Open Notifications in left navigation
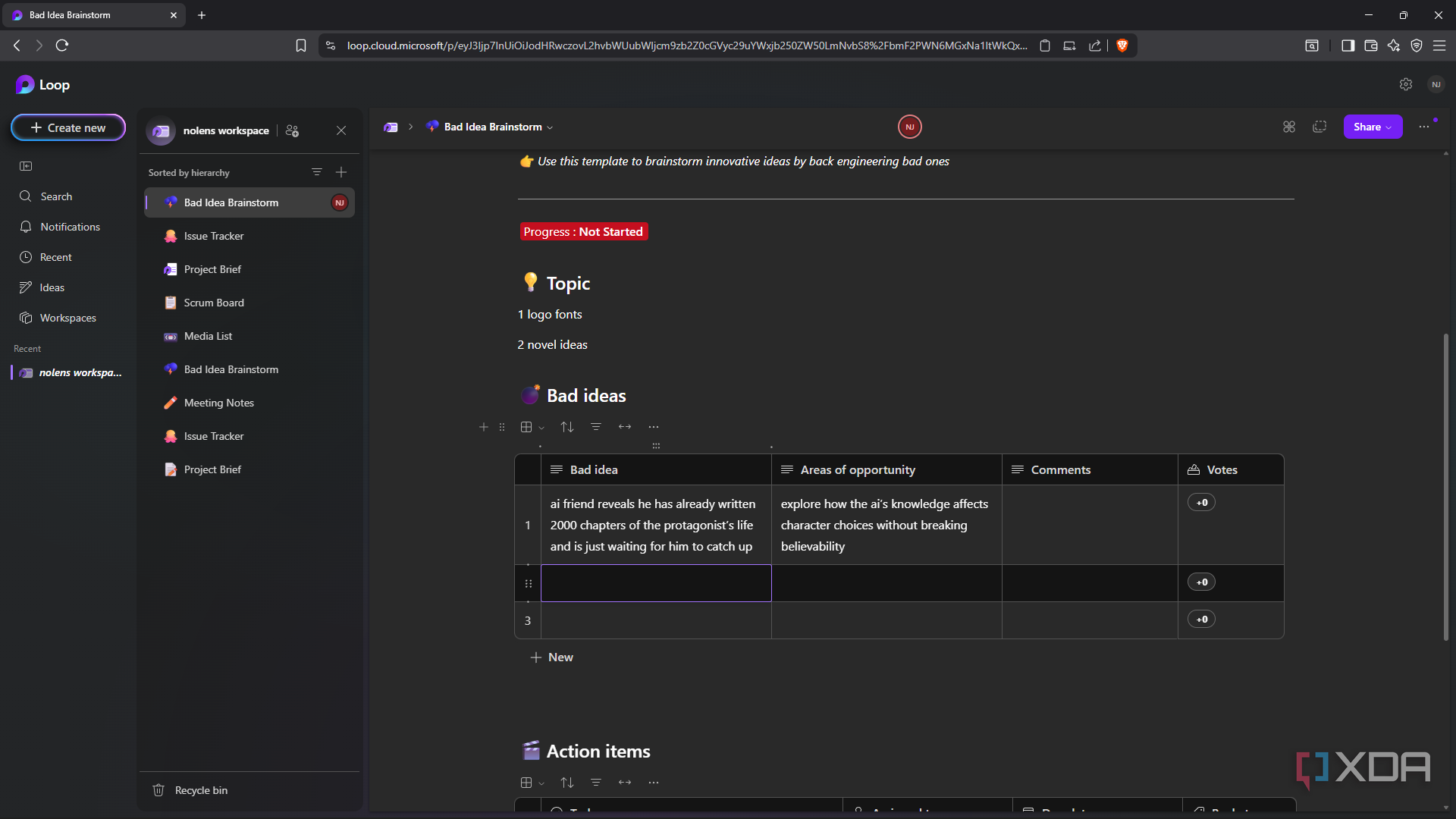The width and height of the screenshot is (1456, 819). click(59, 227)
